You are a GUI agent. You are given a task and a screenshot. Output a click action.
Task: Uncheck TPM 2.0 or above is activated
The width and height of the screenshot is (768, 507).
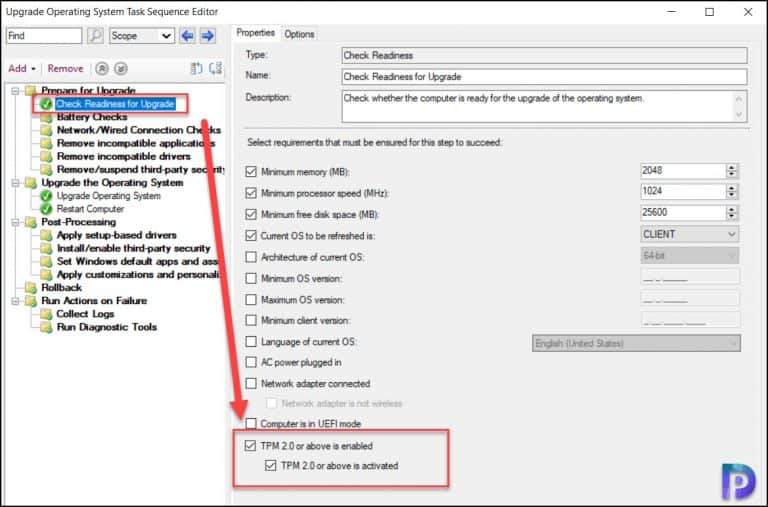tap(270, 466)
